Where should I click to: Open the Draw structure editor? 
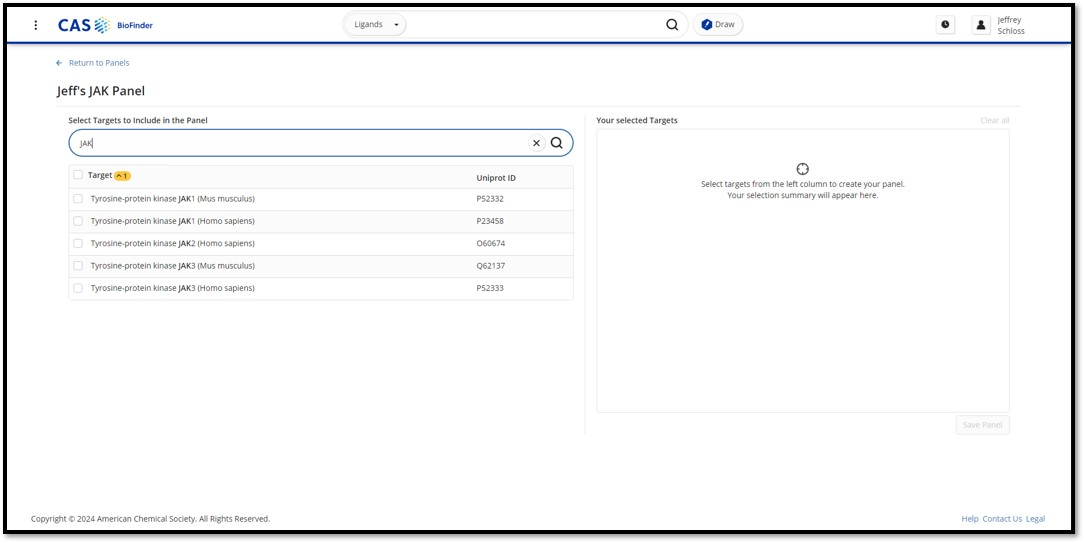718,25
